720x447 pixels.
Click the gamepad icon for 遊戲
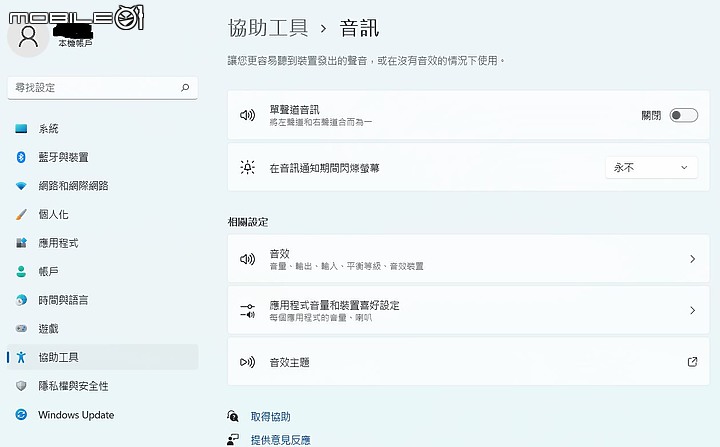[x=21, y=328]
